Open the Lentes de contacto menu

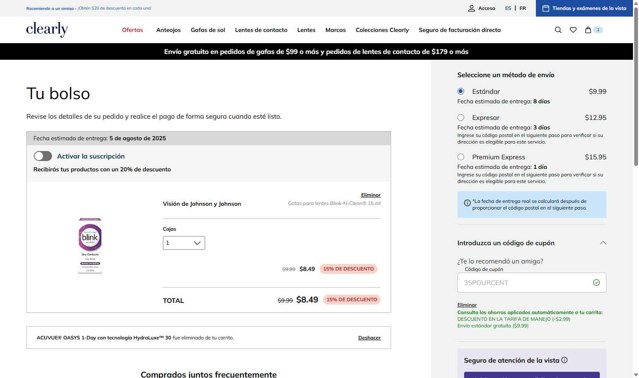pyautogui.click(x=261, y=30)
